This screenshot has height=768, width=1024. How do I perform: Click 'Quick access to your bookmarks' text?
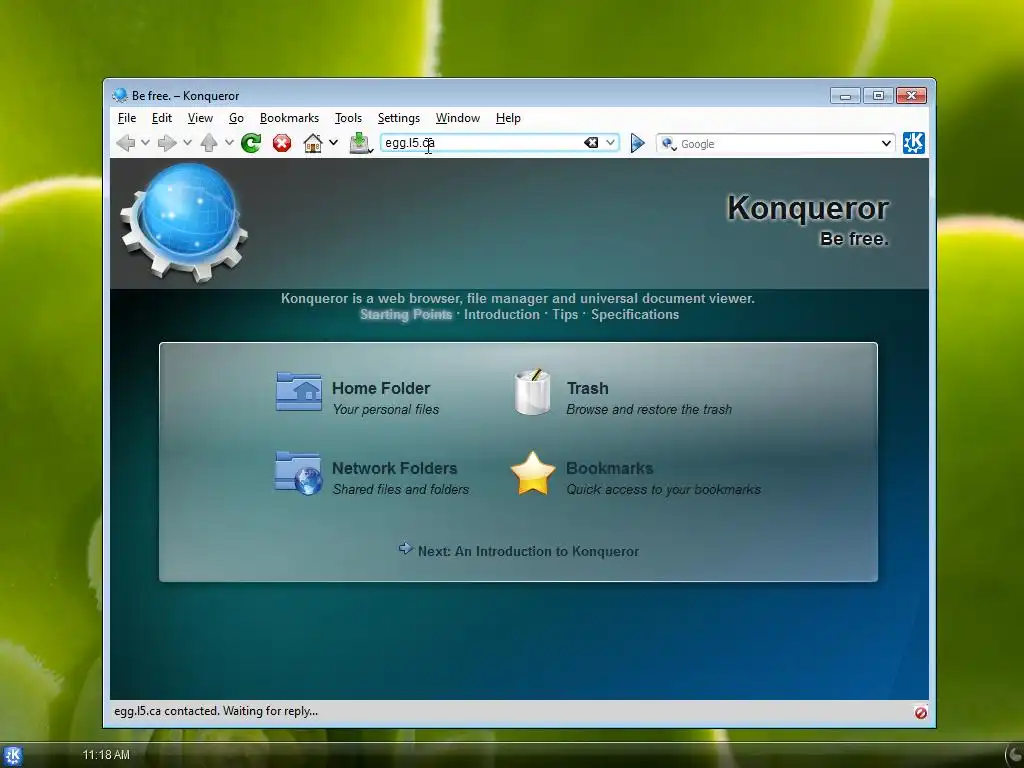(664, 489)
